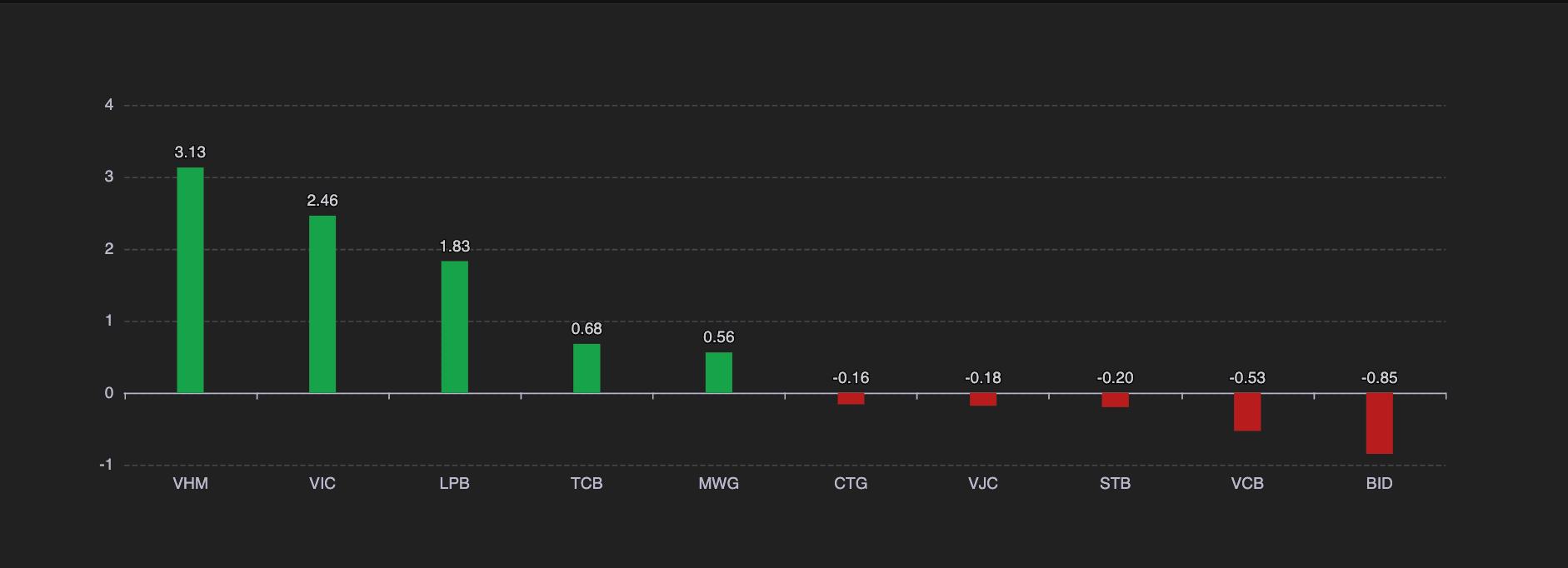The width and height of the screenshot is (1568, 568).
Task: Click the green VIC bar
Action: [322, 304]
